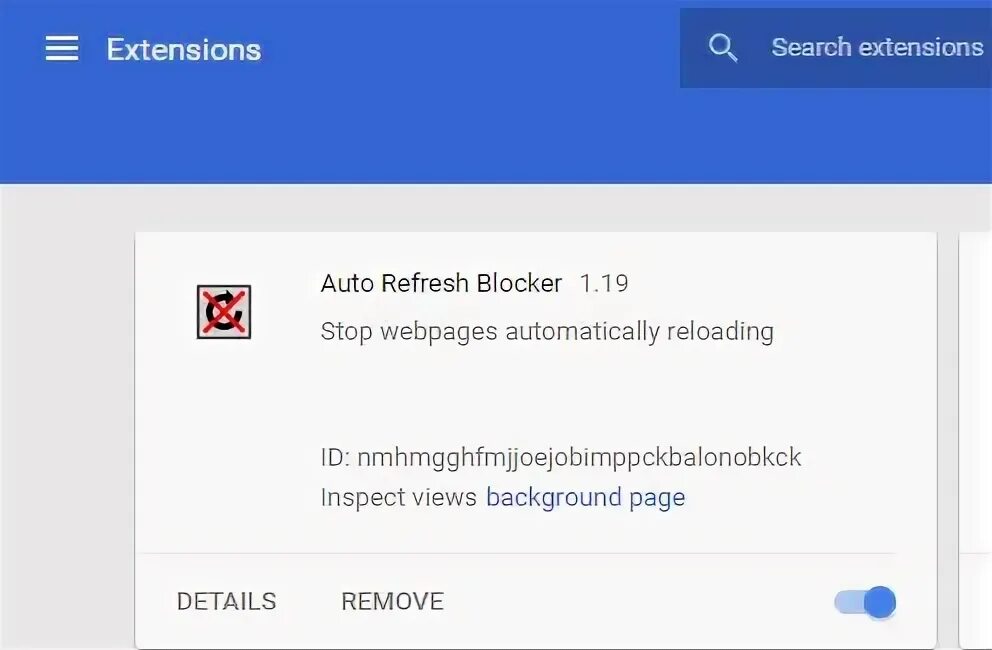Click the Stop webpages automatically reloading description

(547, 332)
